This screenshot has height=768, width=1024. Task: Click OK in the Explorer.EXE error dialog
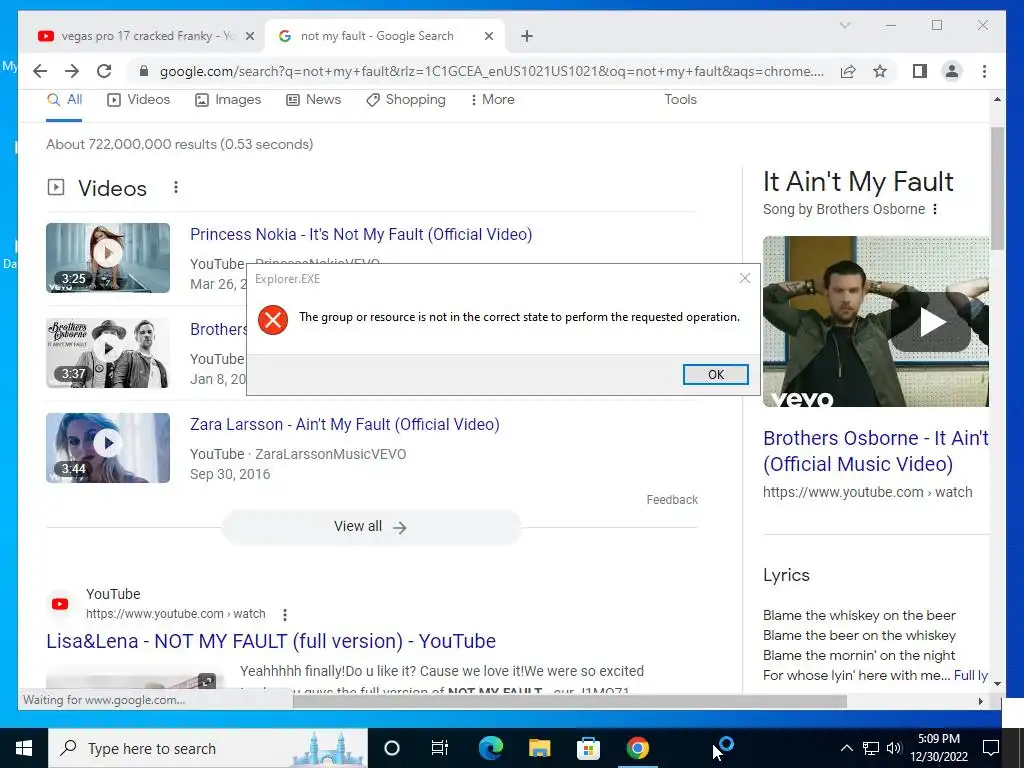click(715, 374)
